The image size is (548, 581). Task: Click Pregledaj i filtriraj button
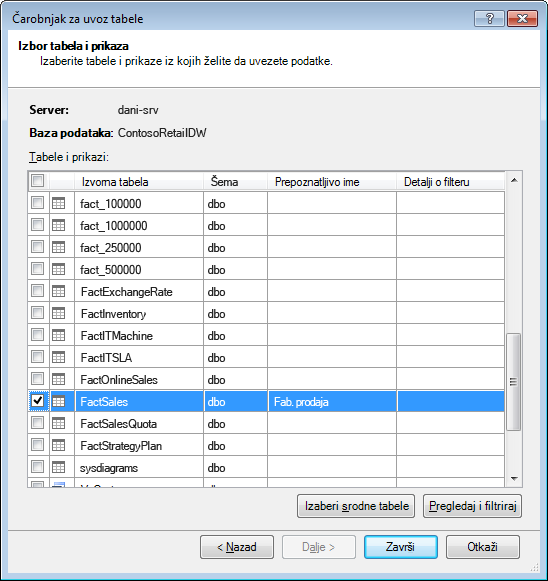tap(472, 506)
